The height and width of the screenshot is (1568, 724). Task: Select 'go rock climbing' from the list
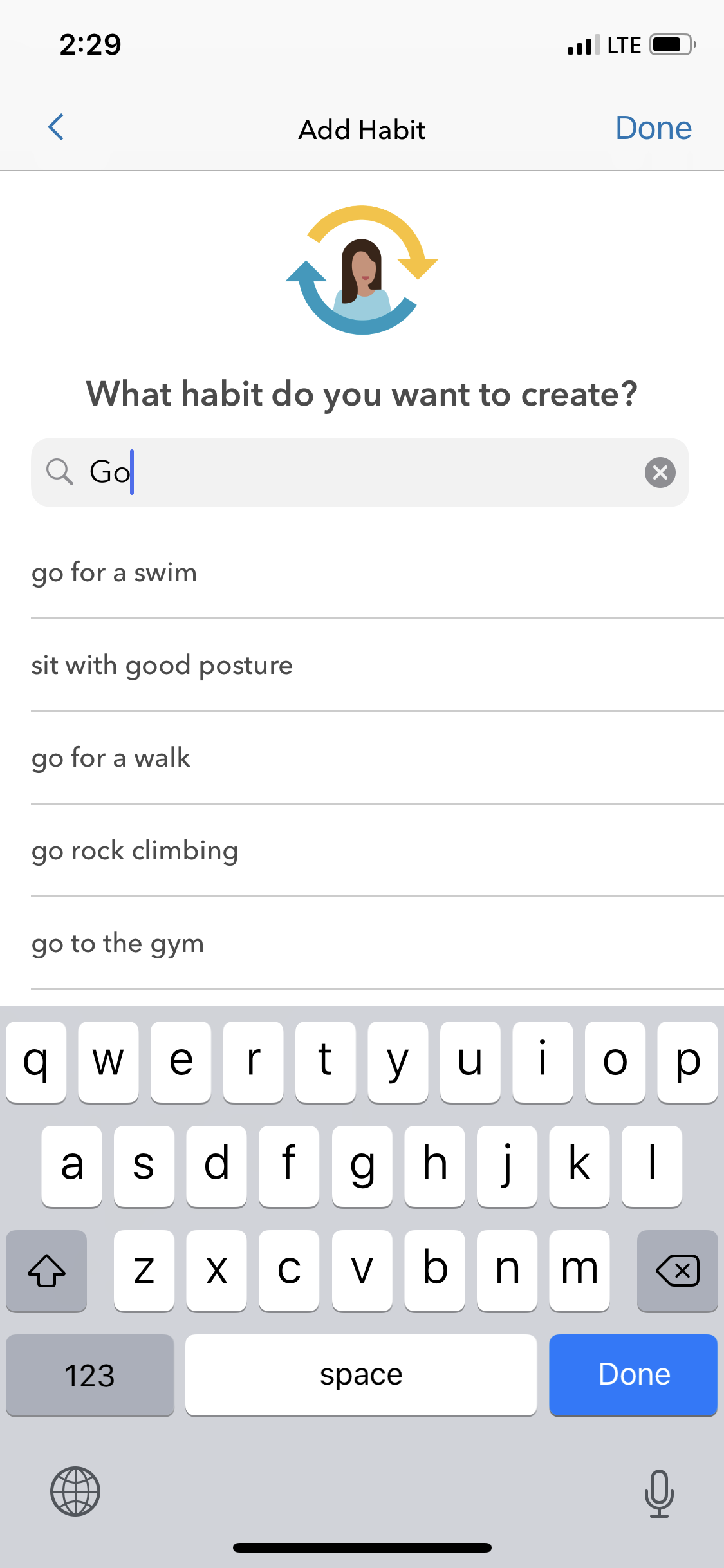pyautogui.click(x=377, y=850)
